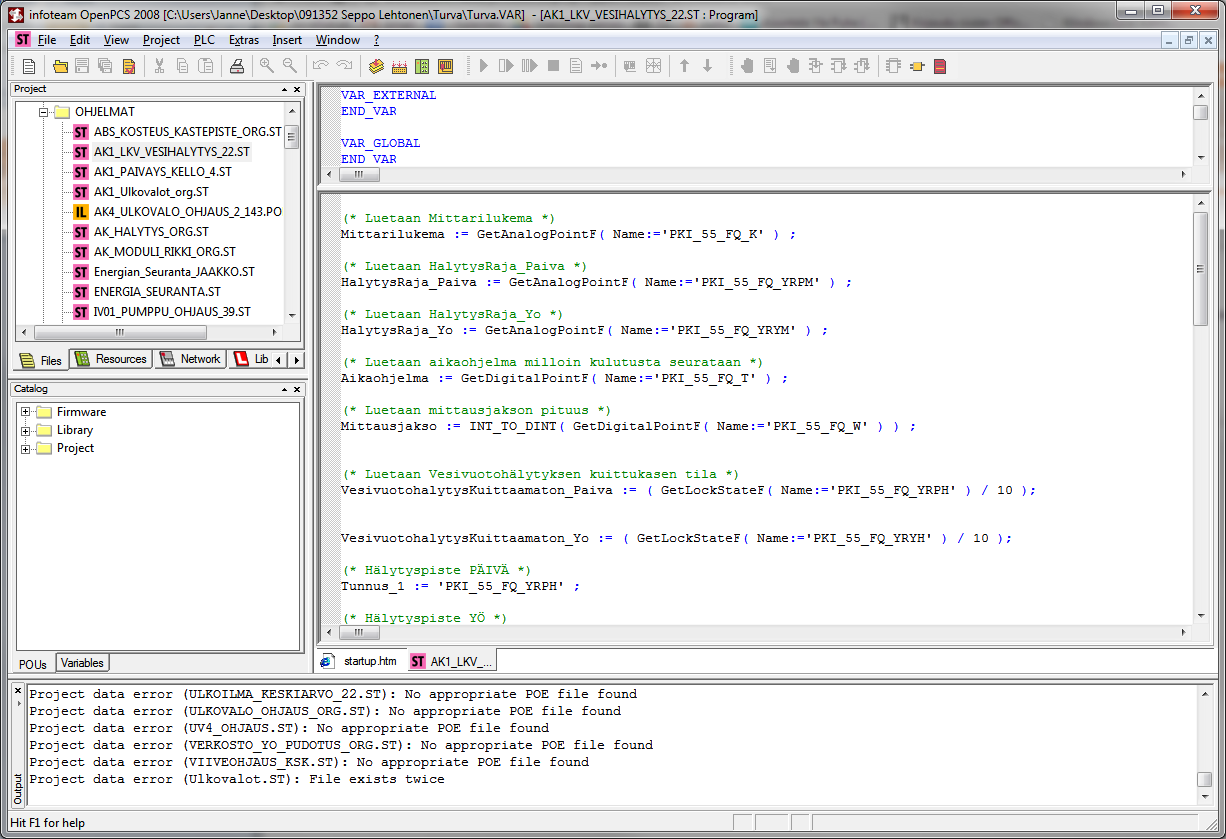Viewport: 1226px width, 839px height.
Task: Click 'File exists twice' Ulkovalot.ST error line
Action: tap(237, 779)
